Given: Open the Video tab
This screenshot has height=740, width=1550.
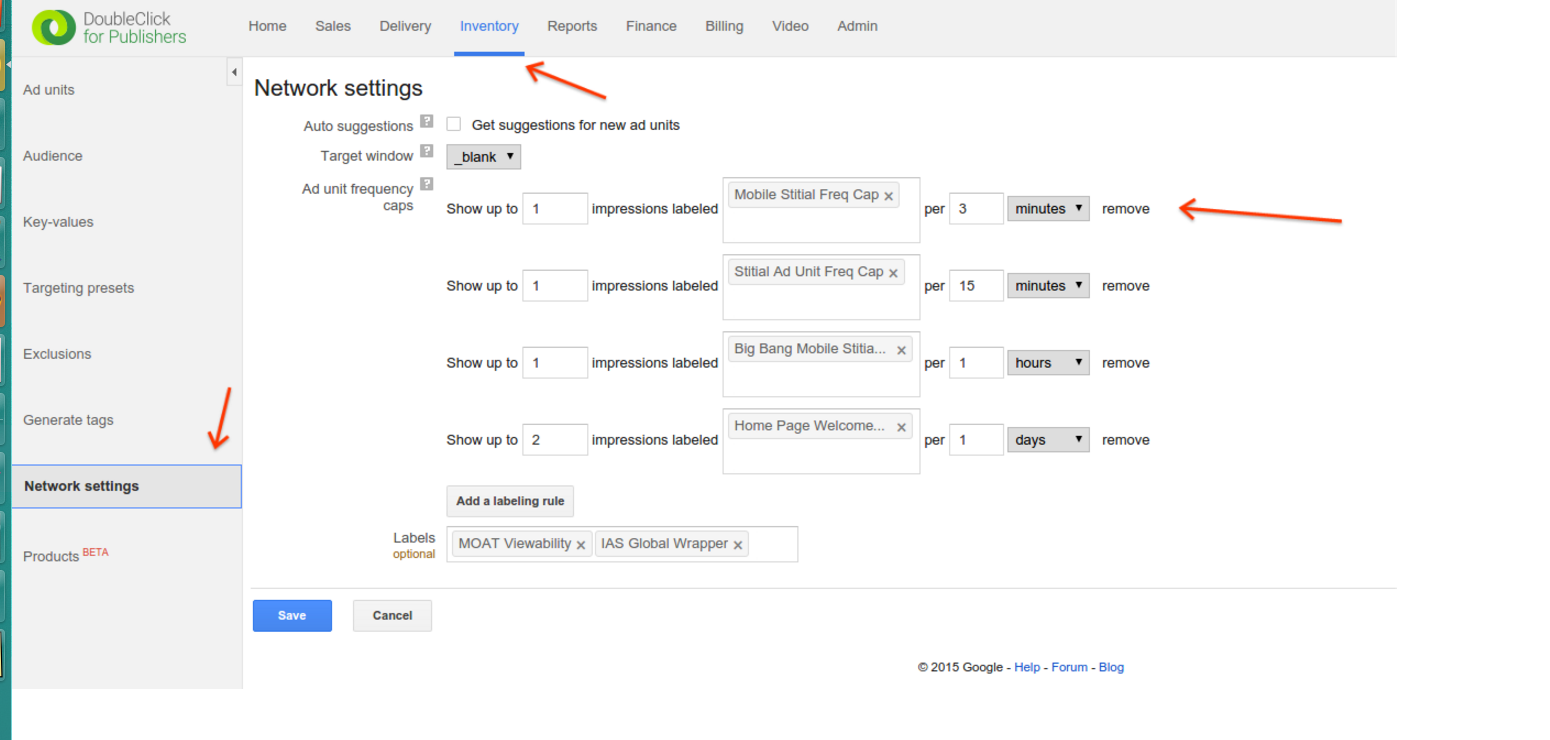Looking at the screenshot, I should point(790,26).
